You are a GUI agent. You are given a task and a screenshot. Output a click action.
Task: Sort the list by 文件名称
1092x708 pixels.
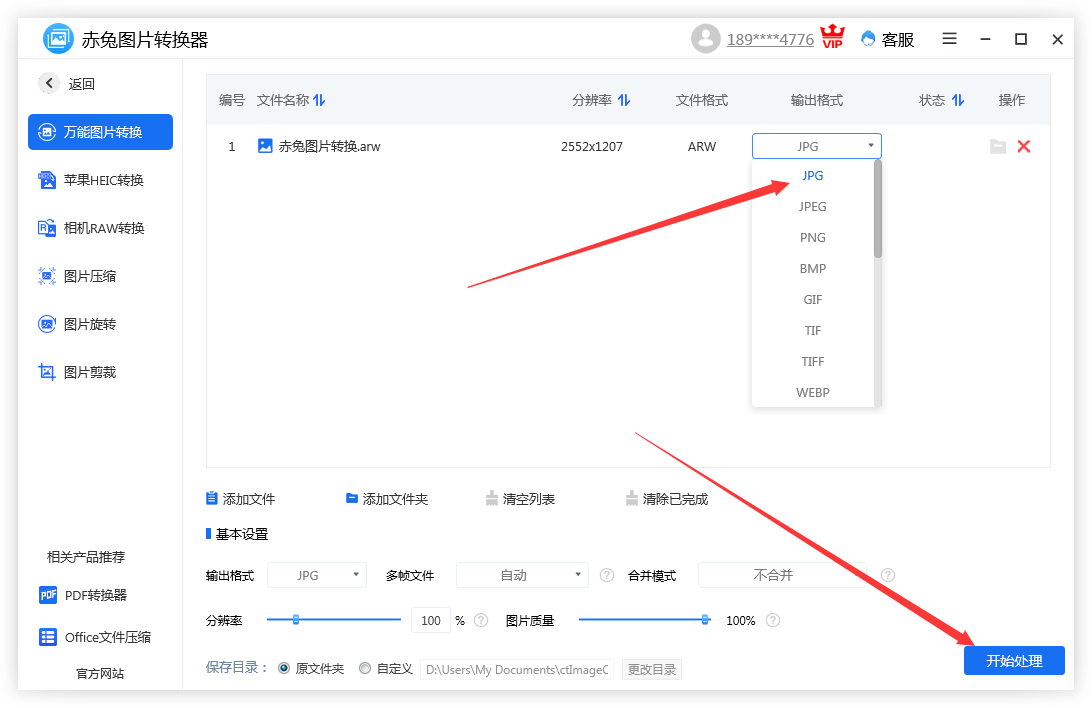[x=319, y=100]
